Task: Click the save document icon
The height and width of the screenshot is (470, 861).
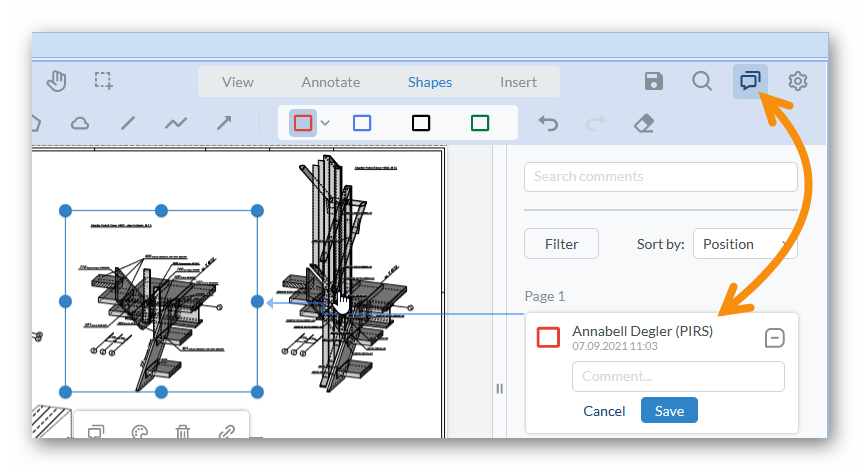Action: (654, 82)
